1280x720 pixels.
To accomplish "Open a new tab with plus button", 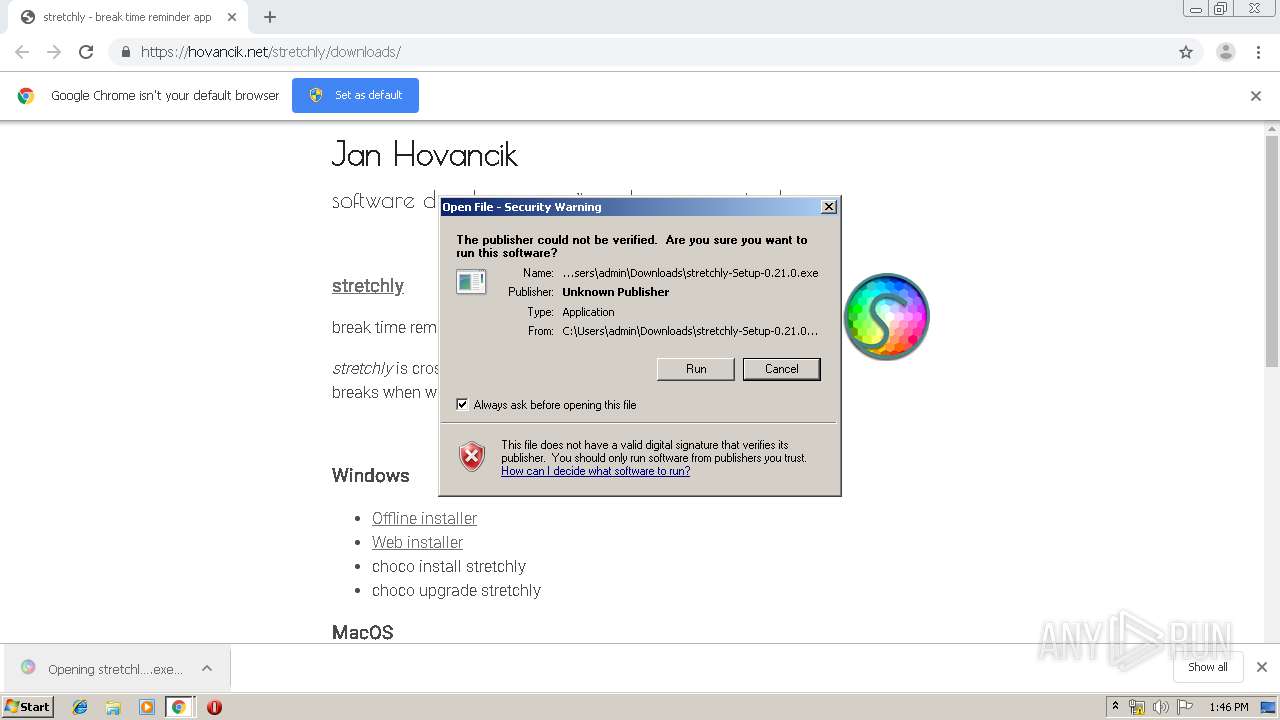I will click(x=270, y=17).
